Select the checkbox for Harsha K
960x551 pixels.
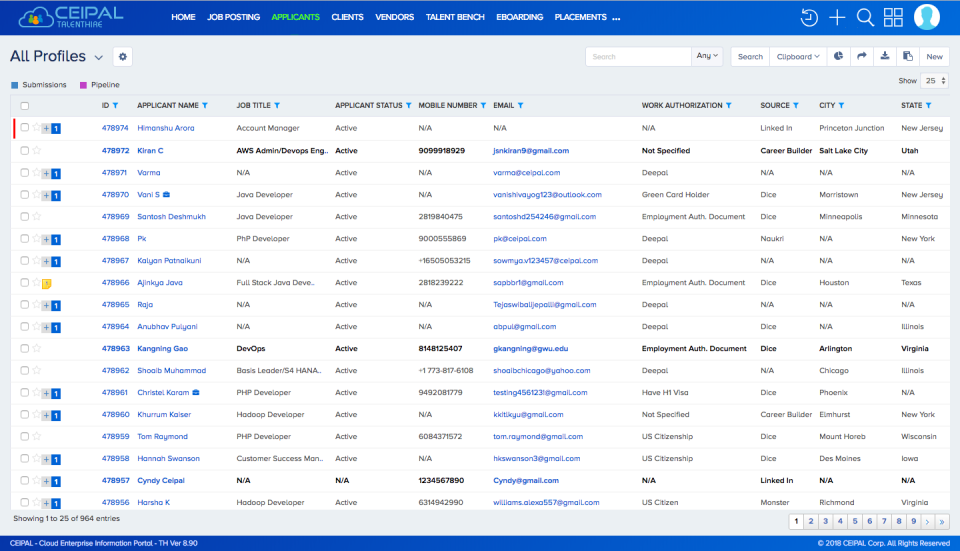click(x=24, y=502)
